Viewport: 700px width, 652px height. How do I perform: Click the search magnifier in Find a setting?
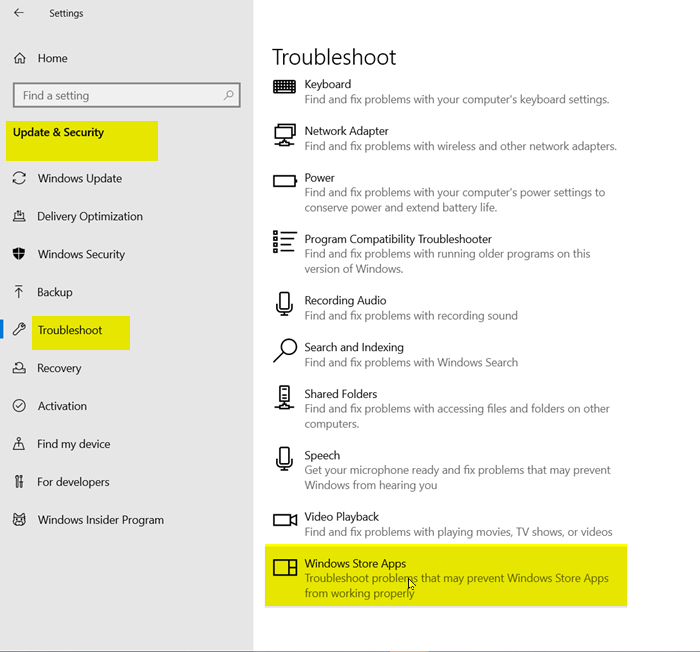tap(229, 95)
